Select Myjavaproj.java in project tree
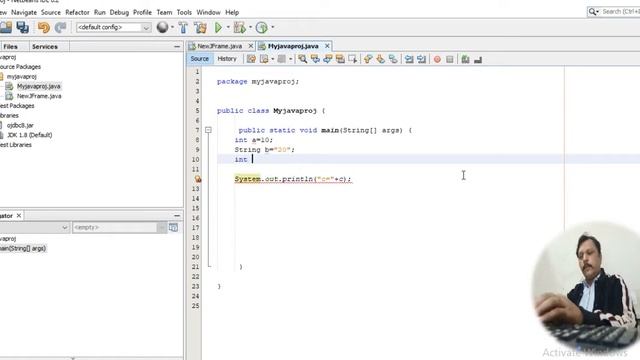The width and height of the screenshot is (640, 360). tap(39, 86)
